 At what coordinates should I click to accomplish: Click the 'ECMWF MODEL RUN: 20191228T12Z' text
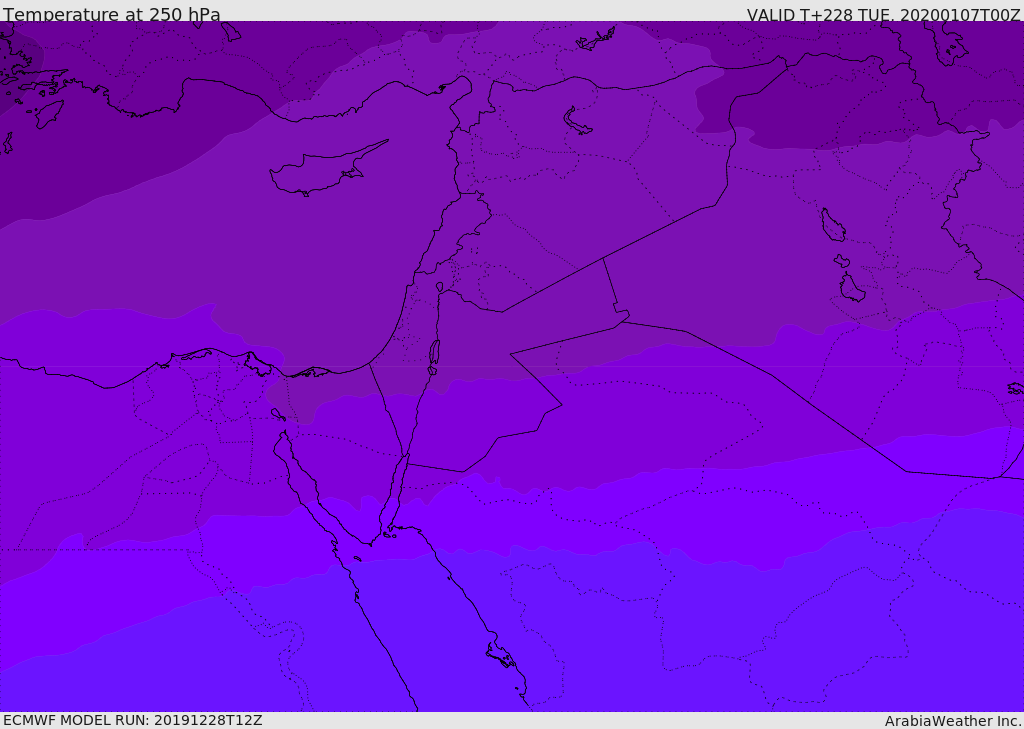tap(133, 720)
